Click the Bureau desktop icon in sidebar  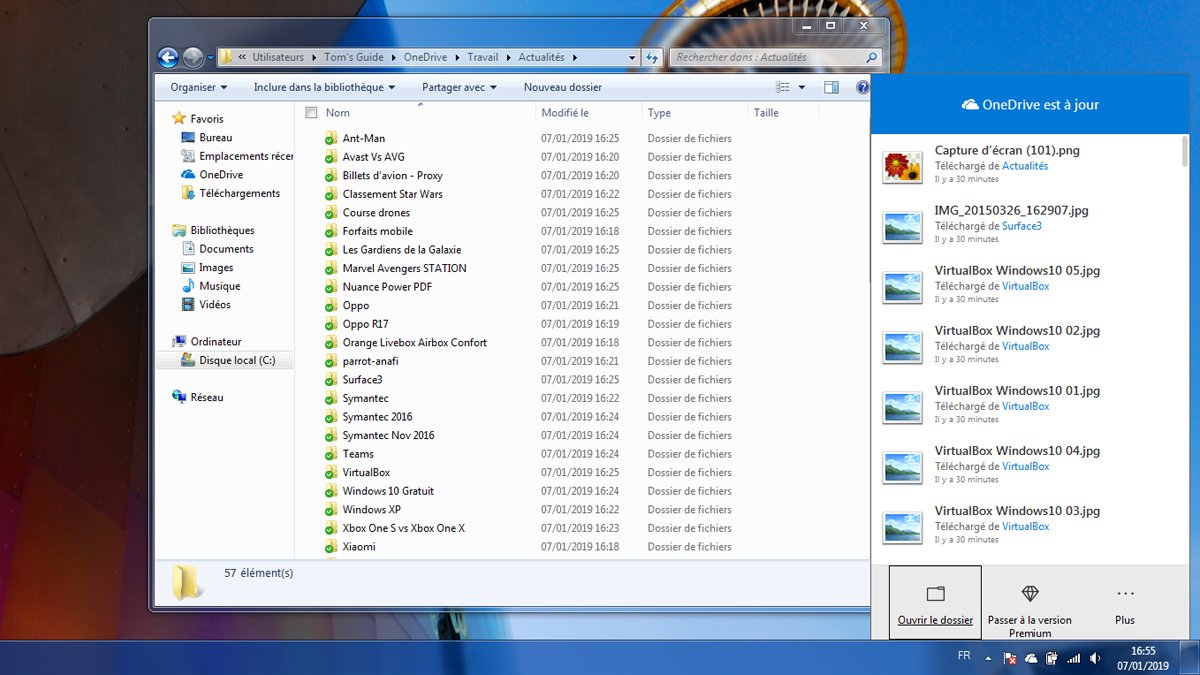click(188, 138)
